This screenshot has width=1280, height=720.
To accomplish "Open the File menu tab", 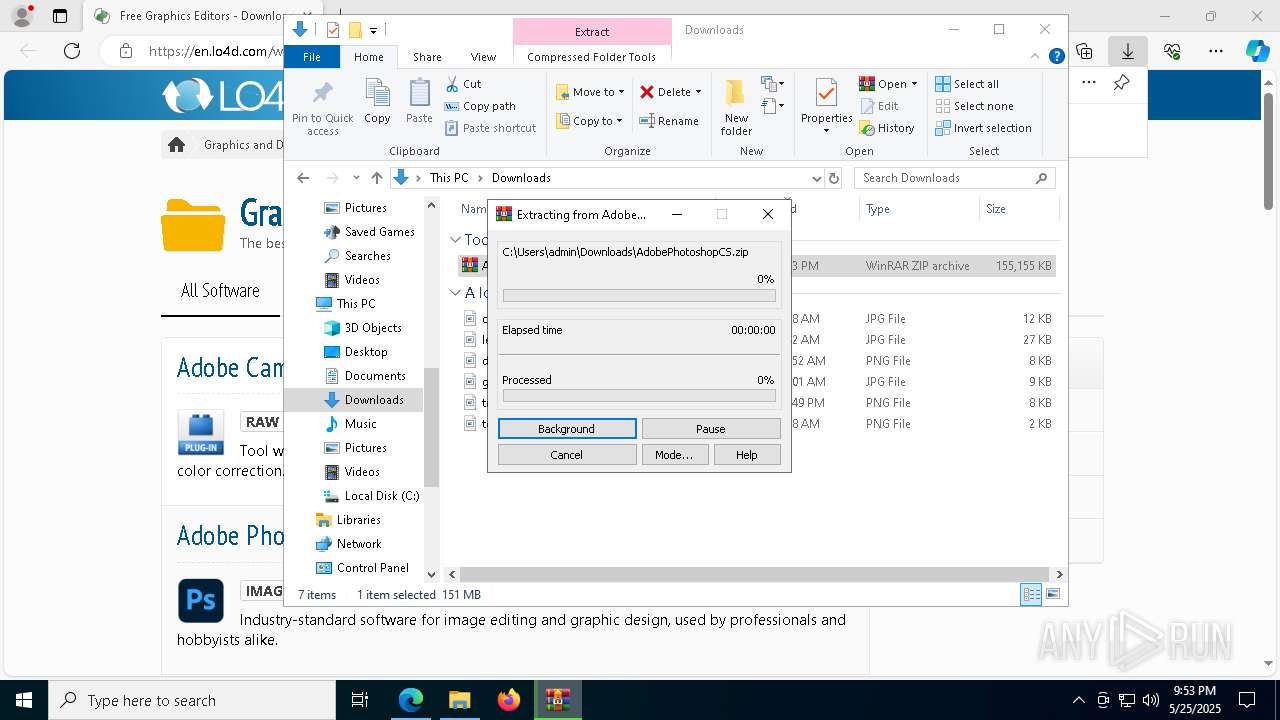I will (312, 57).
